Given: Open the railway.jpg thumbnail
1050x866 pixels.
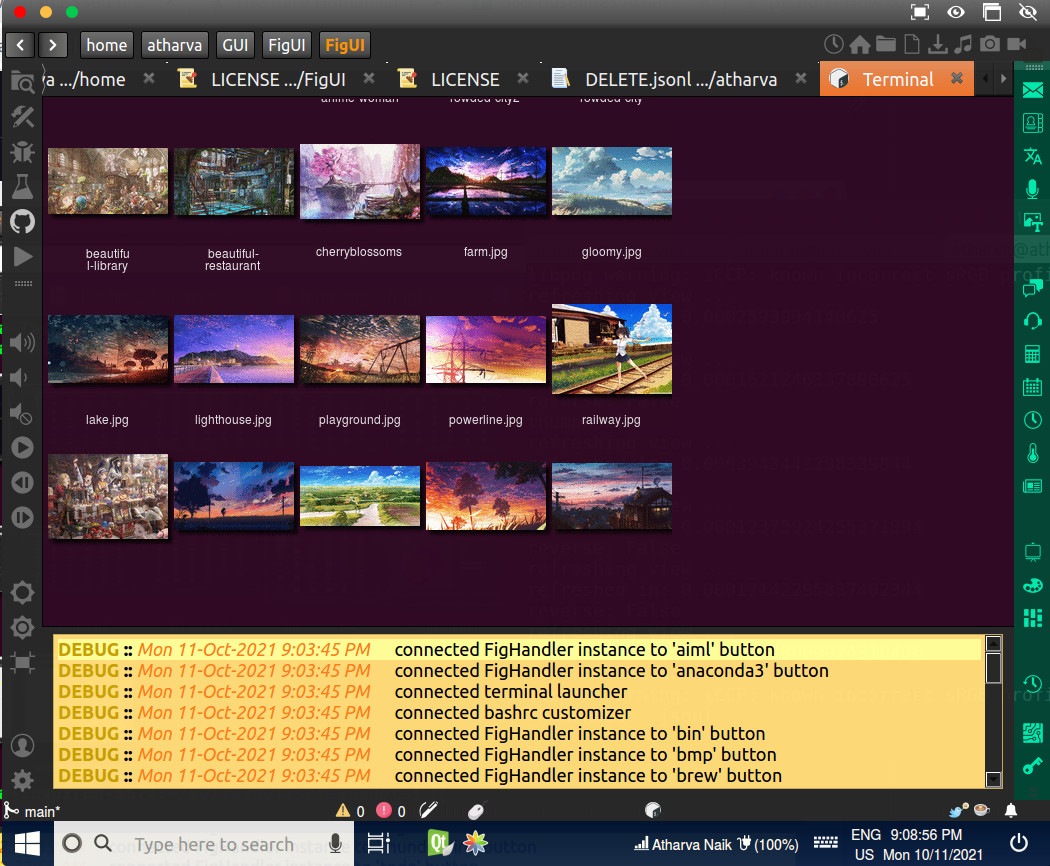Looking at the screenshot, I should tap(611, 349).
